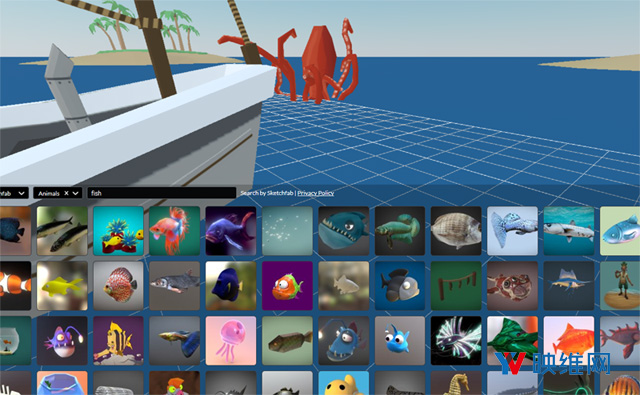The image size is (640, 395).
Task: Choose the clownfish model thumbnail
Action: click(16, 286)
